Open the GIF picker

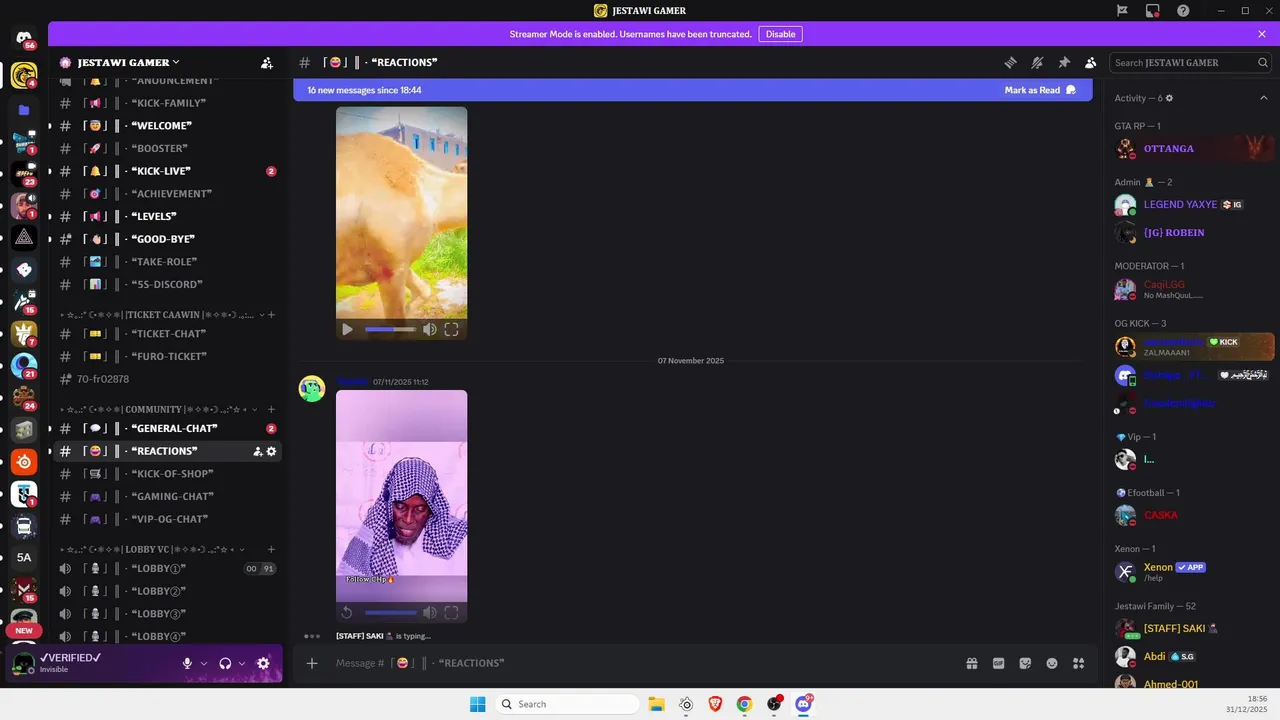(x=998, y=663)
